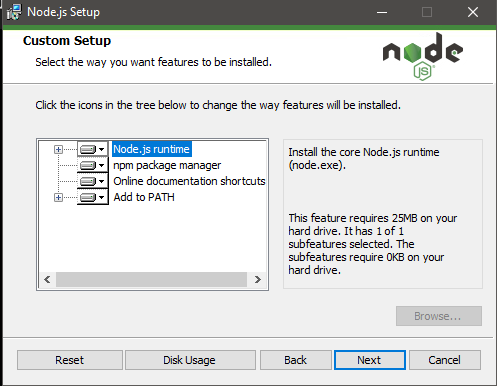This screenshot has width=497, height=386.
Task: Click the feature tree's right scroll arrow
Action: pyautogui.click(x=257, y=279)
